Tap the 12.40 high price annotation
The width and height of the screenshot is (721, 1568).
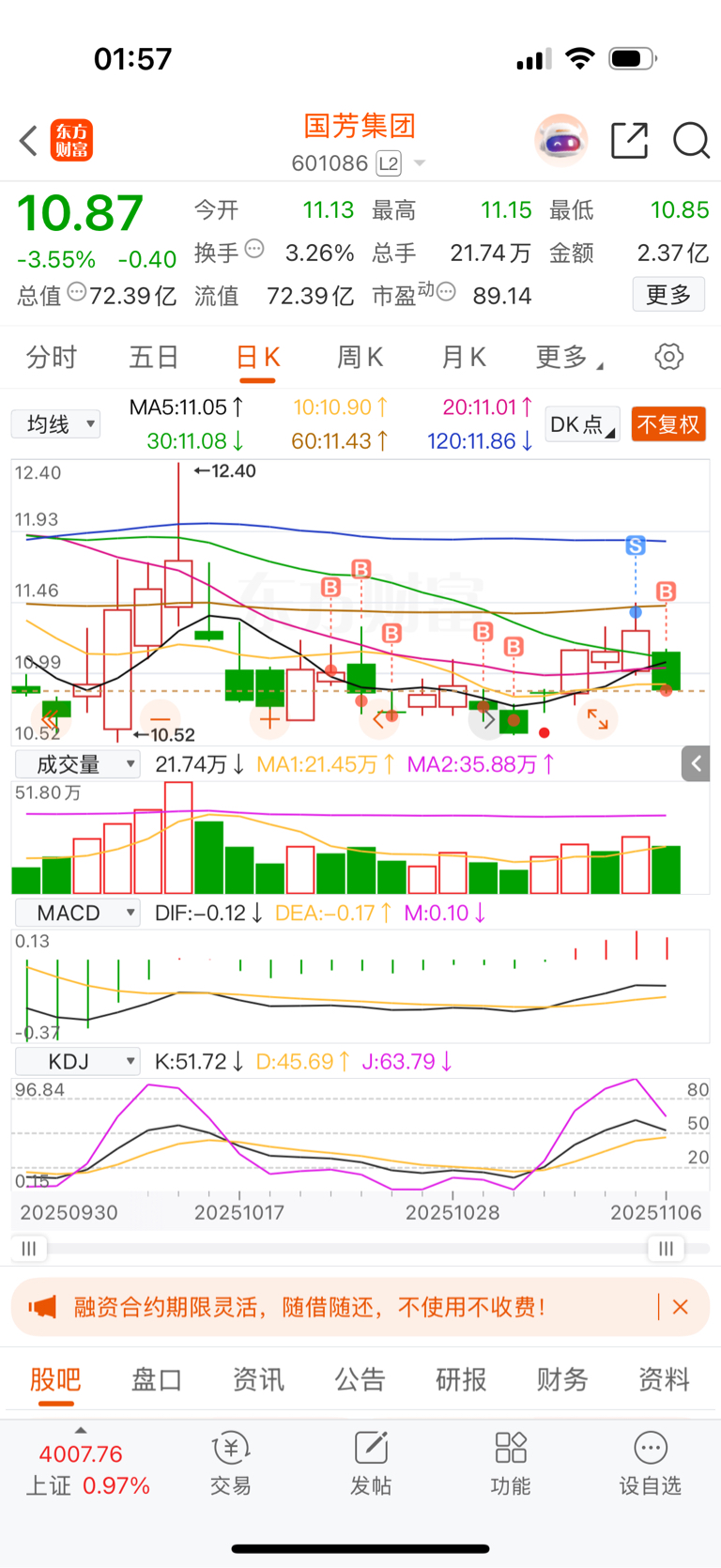point(225,471)
